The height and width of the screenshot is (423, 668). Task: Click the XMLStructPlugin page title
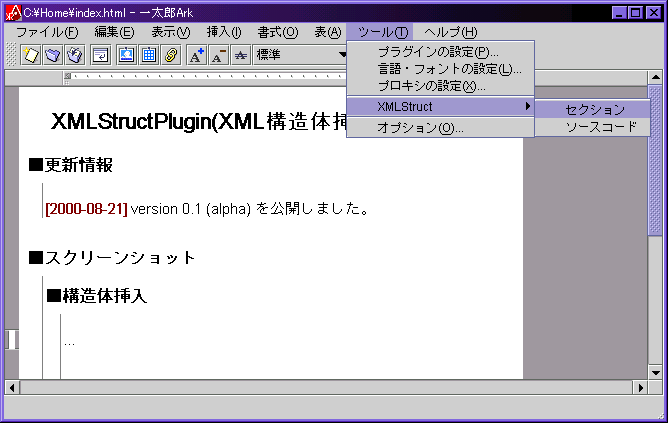[199, 122]
